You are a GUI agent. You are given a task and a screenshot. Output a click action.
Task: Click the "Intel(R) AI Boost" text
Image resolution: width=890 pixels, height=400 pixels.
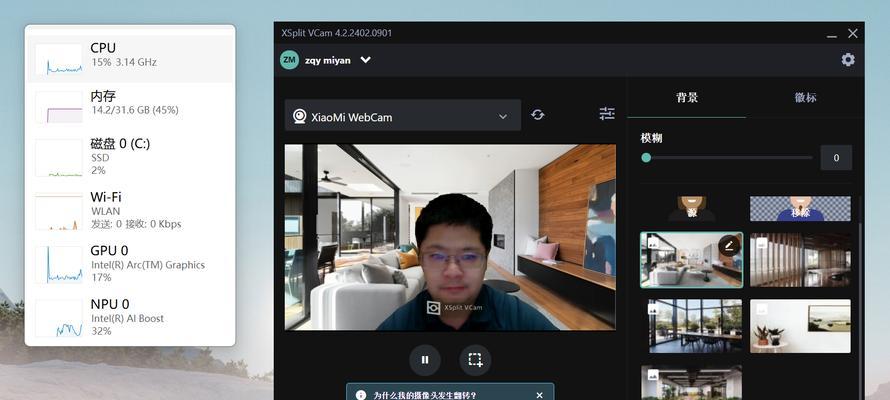click(127, 318)
